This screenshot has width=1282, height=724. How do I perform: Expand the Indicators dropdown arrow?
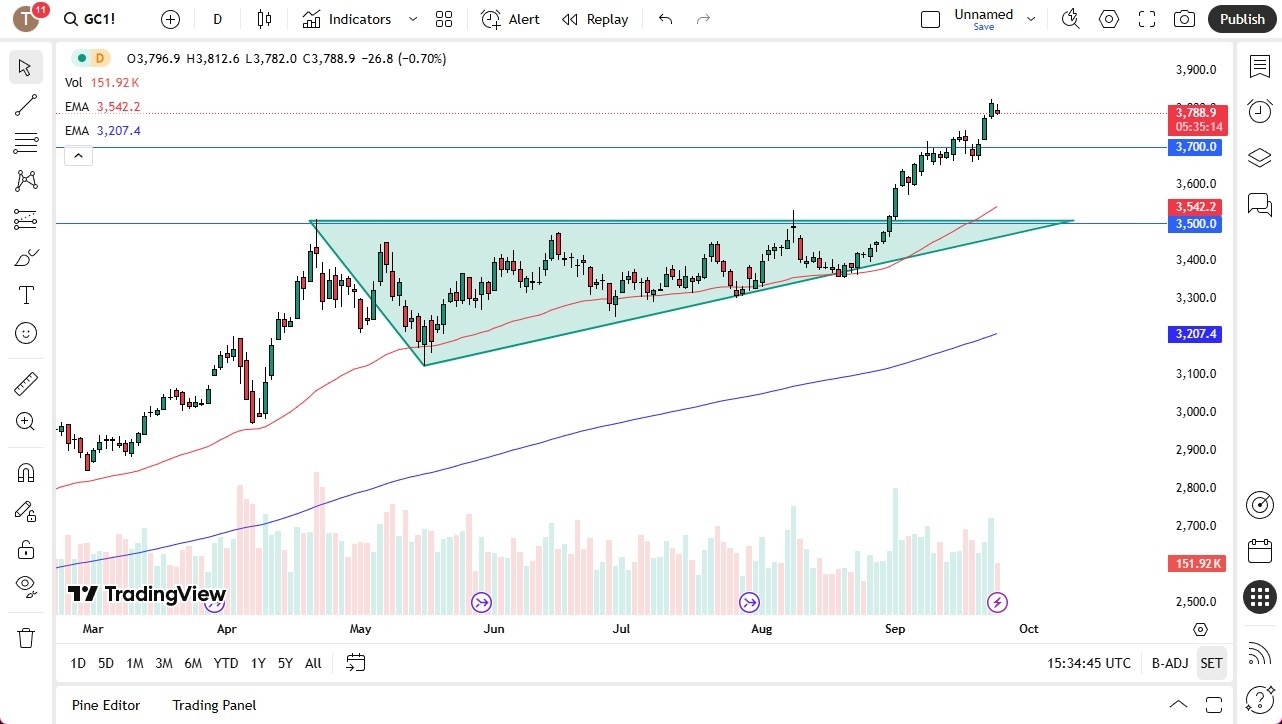point(411,19)
